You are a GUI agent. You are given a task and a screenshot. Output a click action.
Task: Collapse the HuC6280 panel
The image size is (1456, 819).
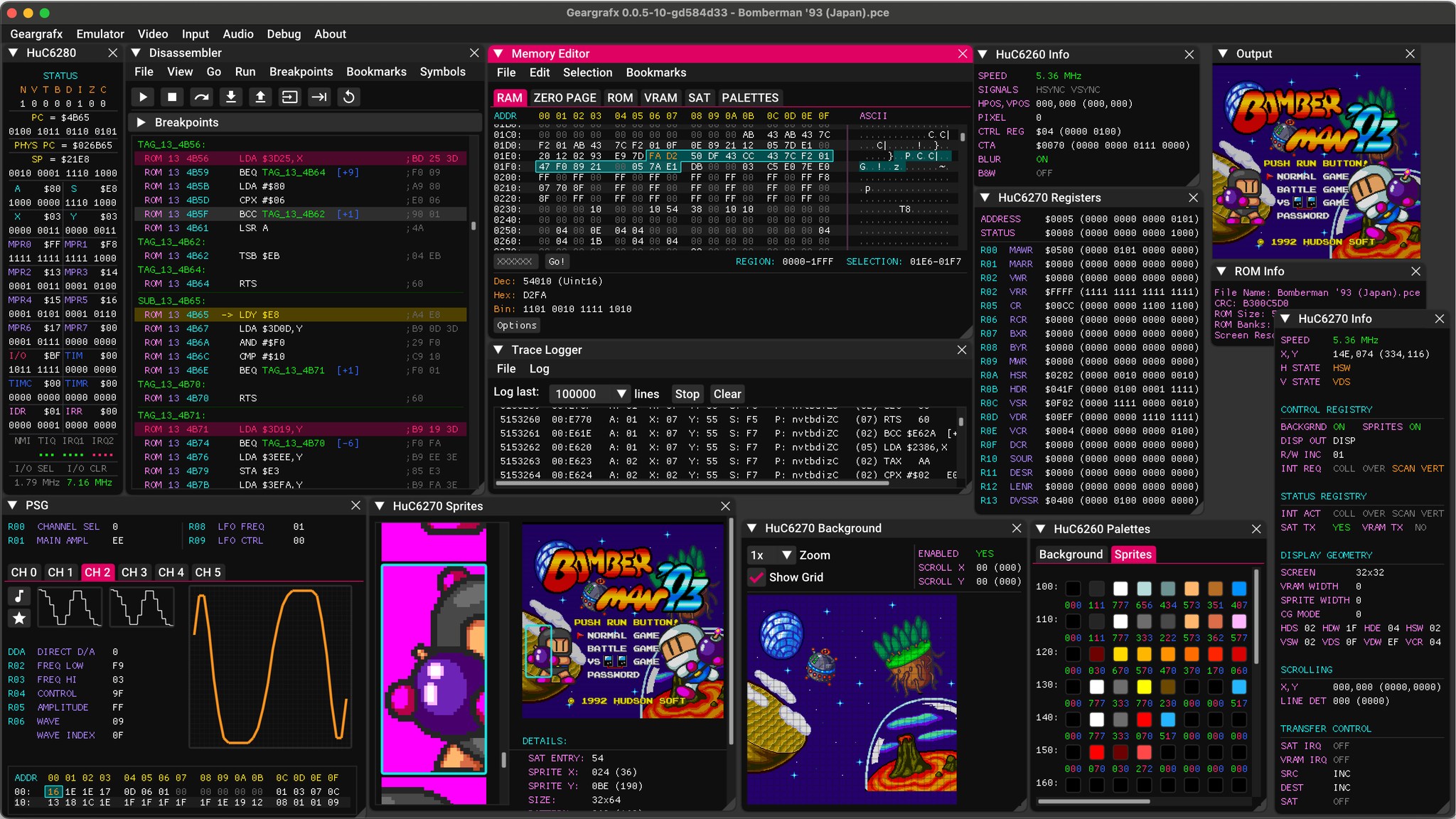click(x=13, y=53)
